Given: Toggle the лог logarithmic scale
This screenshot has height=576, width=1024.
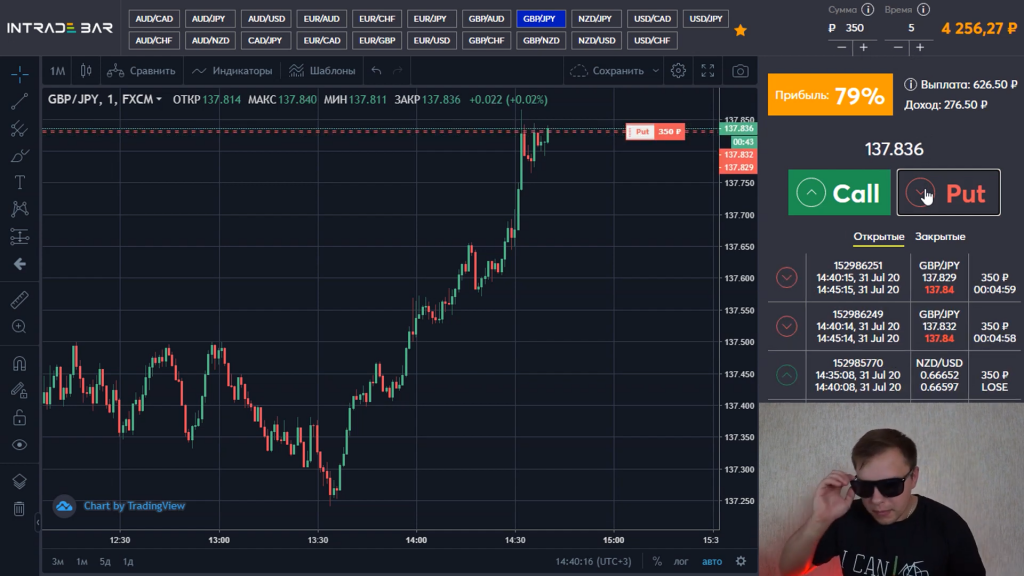Looking at the screenshot, I should [680, 562].
